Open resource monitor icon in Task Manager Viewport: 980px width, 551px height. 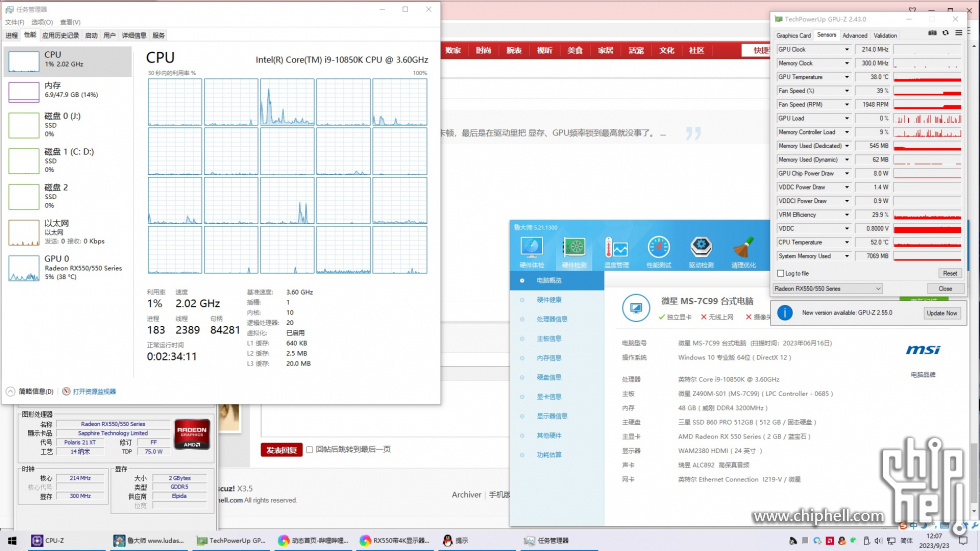(66, 392)
